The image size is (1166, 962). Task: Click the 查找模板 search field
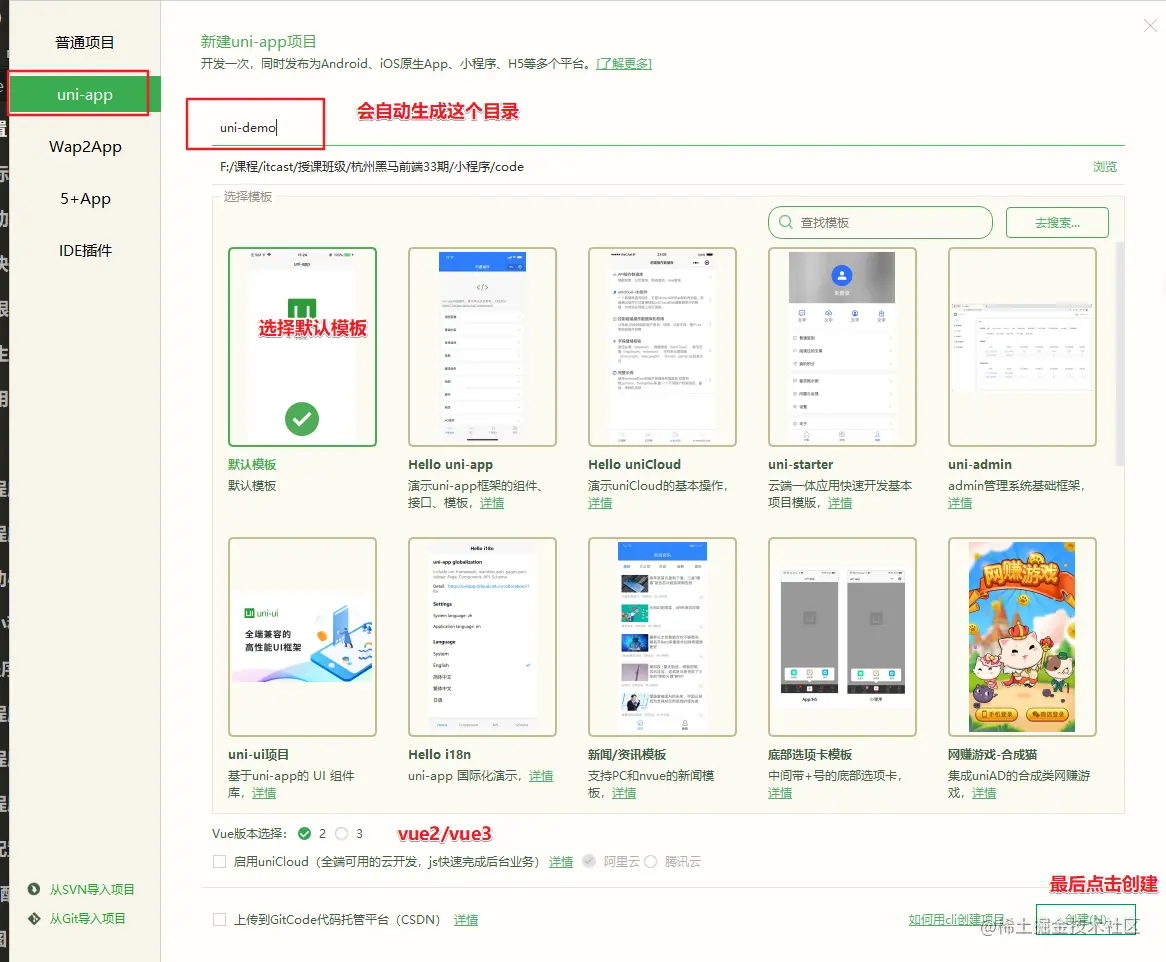tap(880, 222)
